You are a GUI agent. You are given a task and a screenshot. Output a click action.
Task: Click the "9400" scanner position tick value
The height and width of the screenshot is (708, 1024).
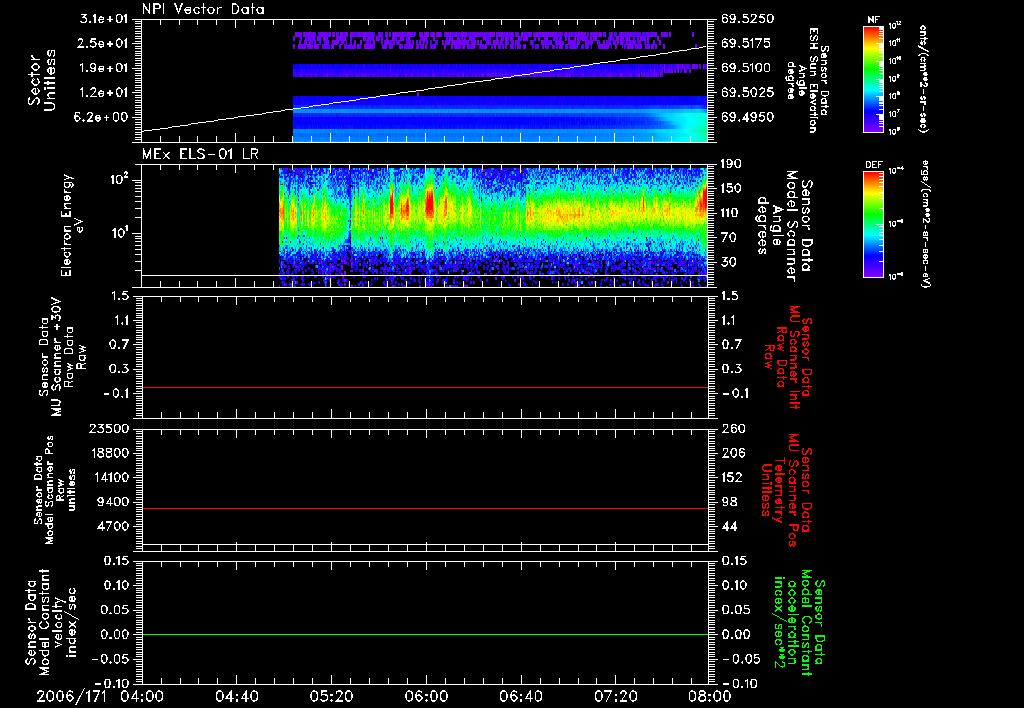[x=112, y=502]
